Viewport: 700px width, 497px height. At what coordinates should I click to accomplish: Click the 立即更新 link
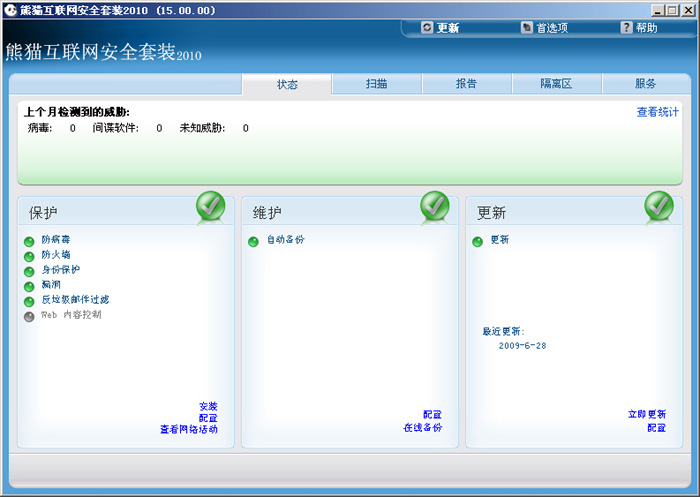pos(646,414)
